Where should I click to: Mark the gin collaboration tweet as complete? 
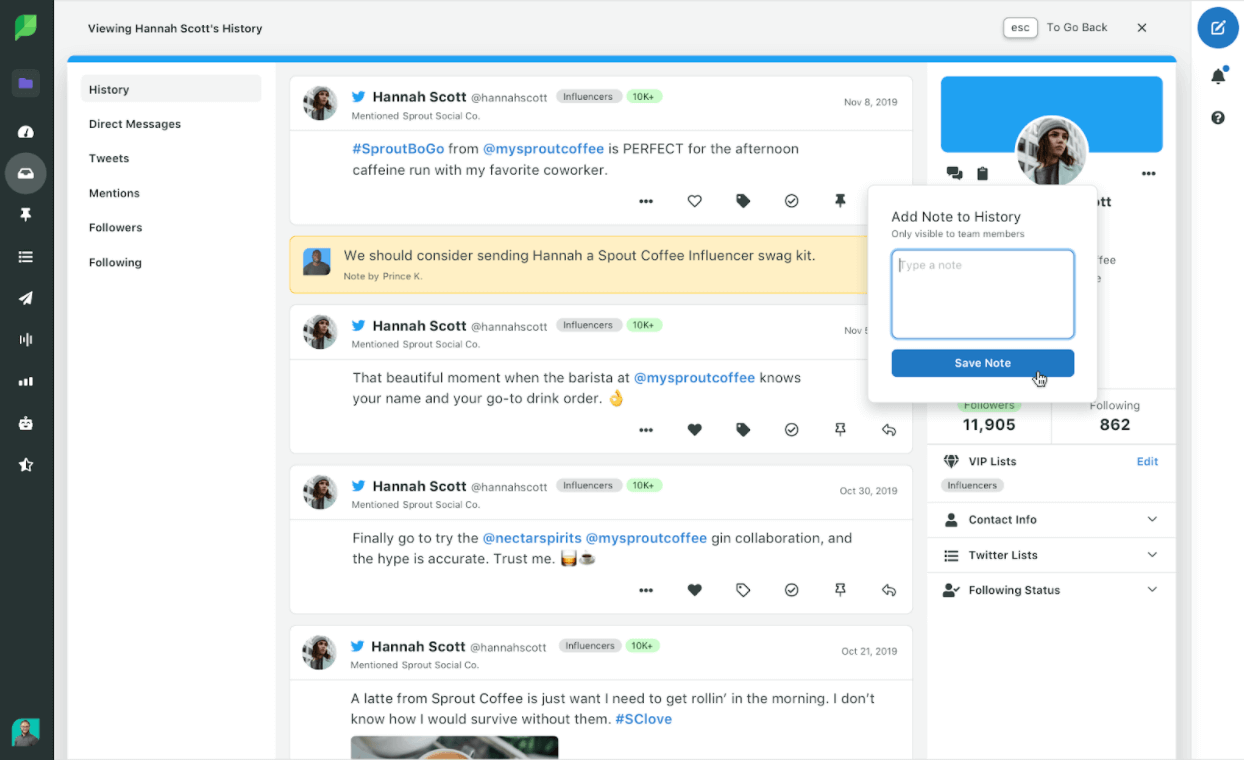click(792, 590)
